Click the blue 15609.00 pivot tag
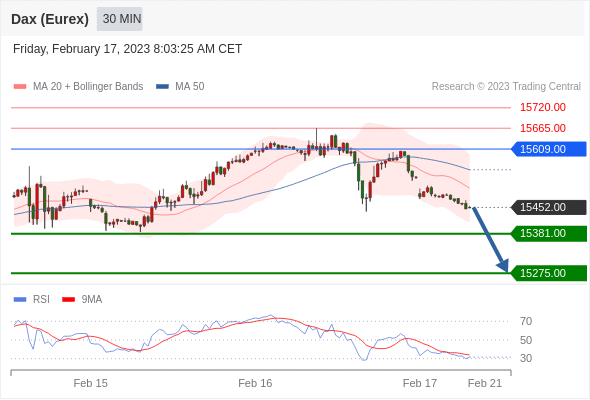590x400 pixels. pos(549,149)
